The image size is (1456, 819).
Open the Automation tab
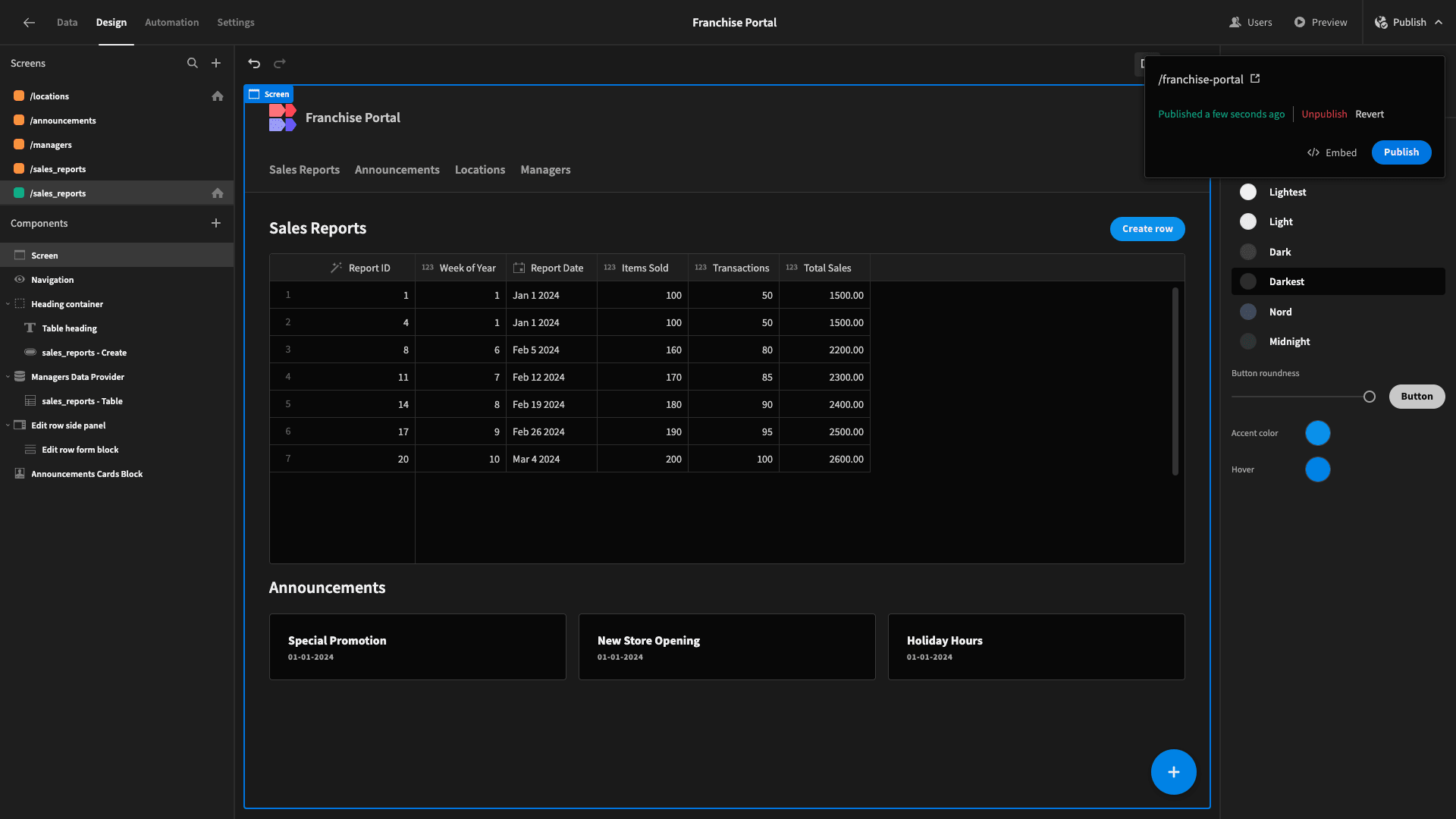(x=171, y=23)
